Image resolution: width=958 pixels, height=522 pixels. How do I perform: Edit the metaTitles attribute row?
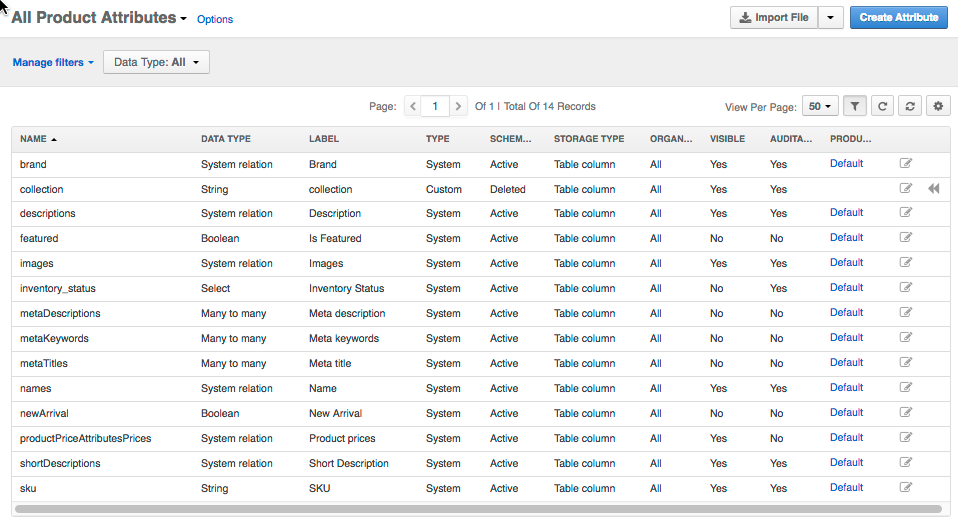point(905,363)
